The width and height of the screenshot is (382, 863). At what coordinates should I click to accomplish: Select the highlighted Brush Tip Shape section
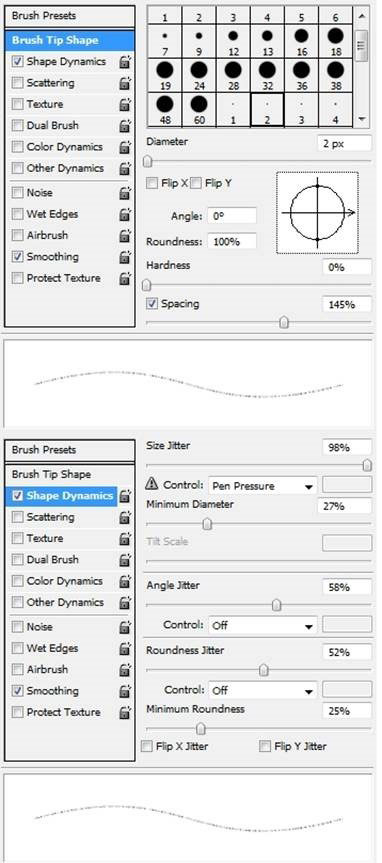70,40
